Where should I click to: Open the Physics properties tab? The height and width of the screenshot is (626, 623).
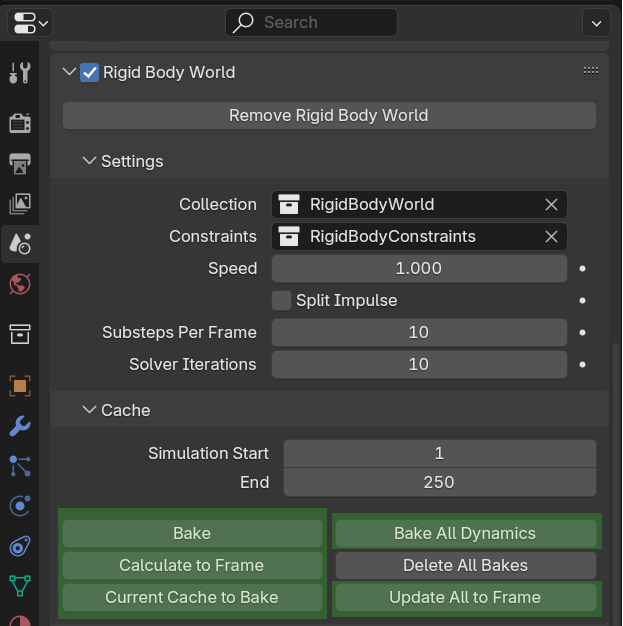coord(20,506)
